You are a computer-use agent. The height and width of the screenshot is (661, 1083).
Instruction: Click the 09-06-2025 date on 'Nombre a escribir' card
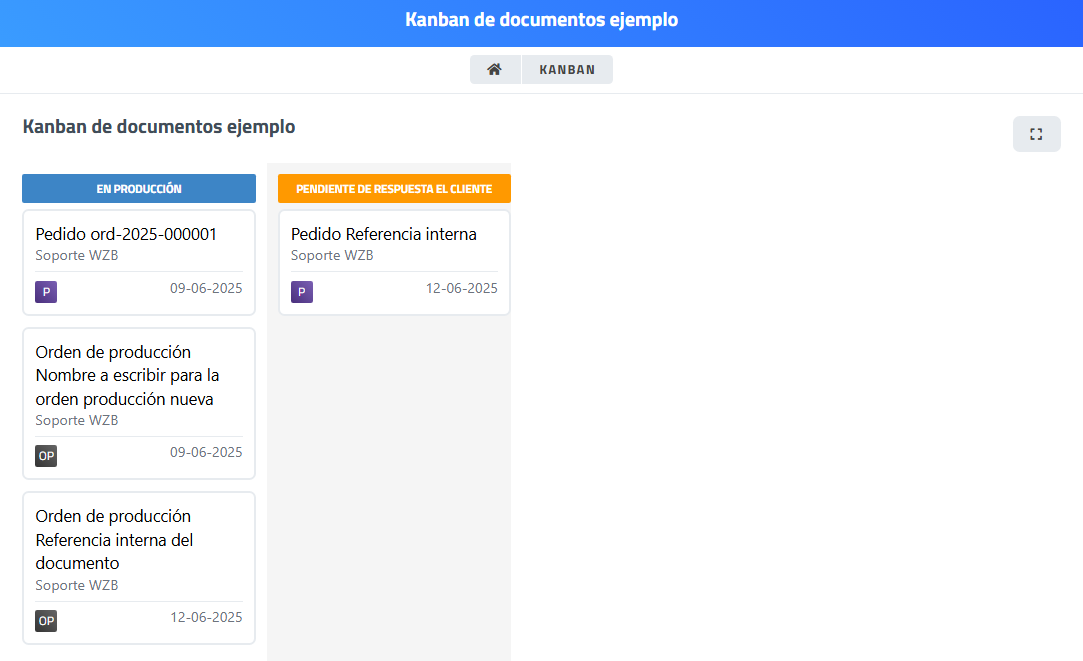206,452
